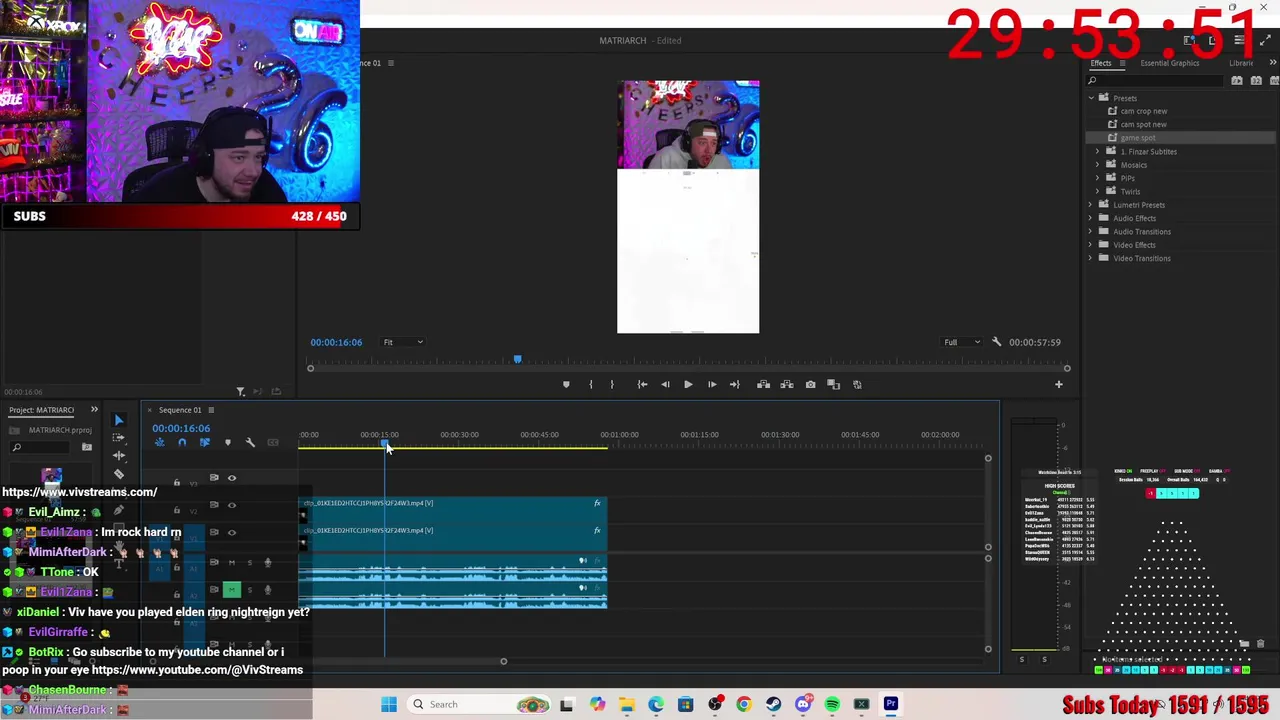The height and width of the screenshot is (720, 1280).
Task: Open the Full playback resolution dropdown
Action: coord(962,342)
